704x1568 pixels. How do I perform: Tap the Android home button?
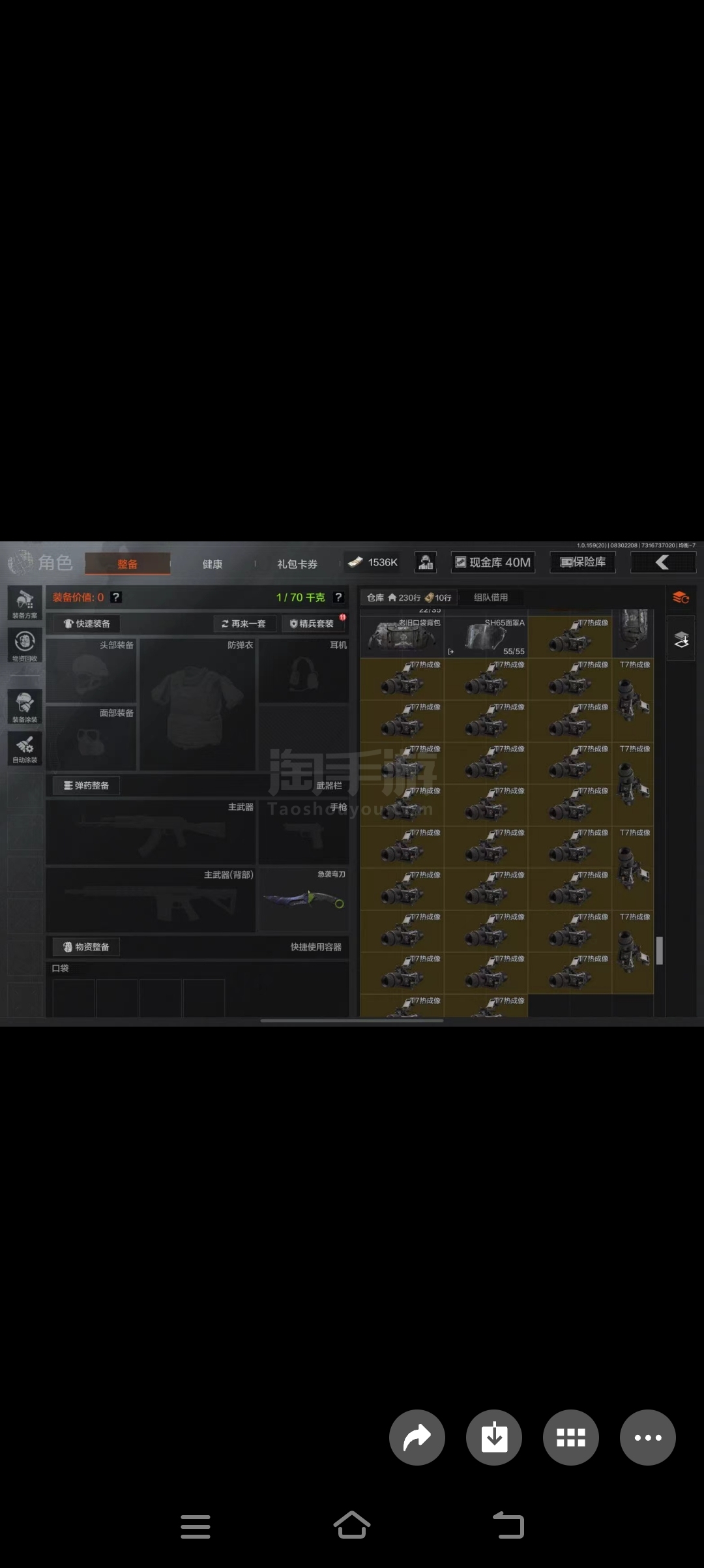pos(352,1525)
